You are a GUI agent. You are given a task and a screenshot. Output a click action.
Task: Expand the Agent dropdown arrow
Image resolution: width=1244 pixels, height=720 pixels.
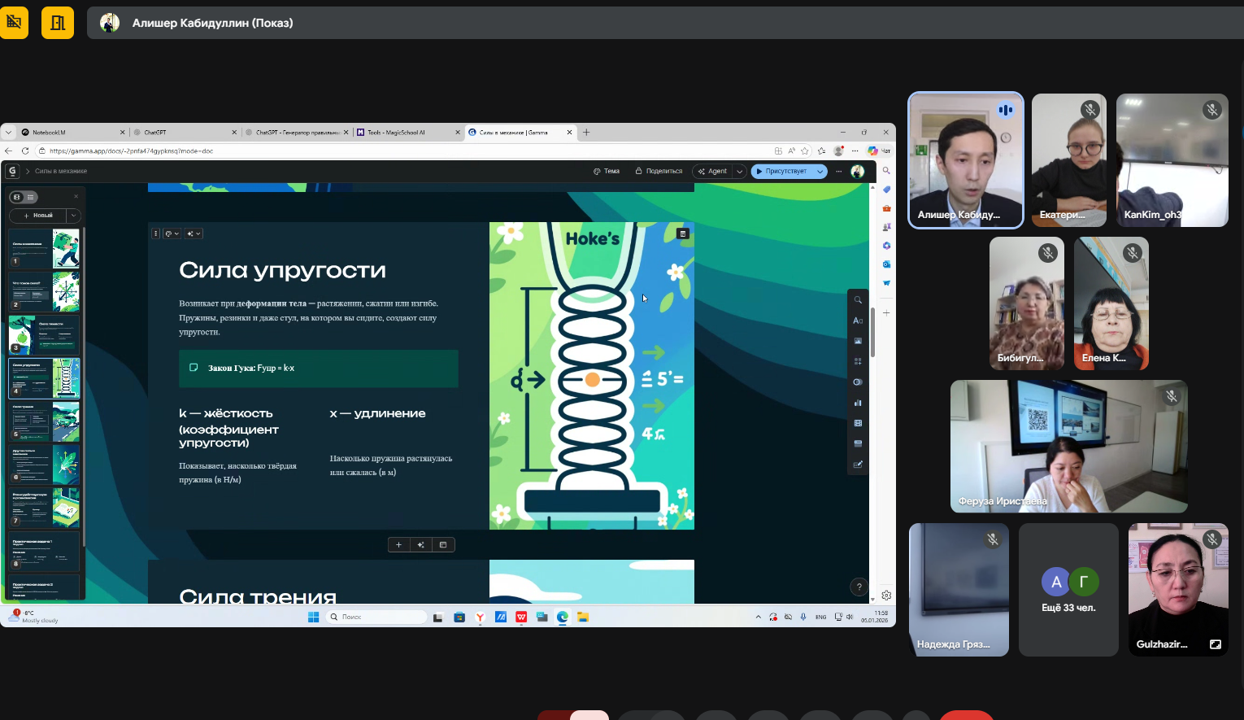(x=739, y=171)
